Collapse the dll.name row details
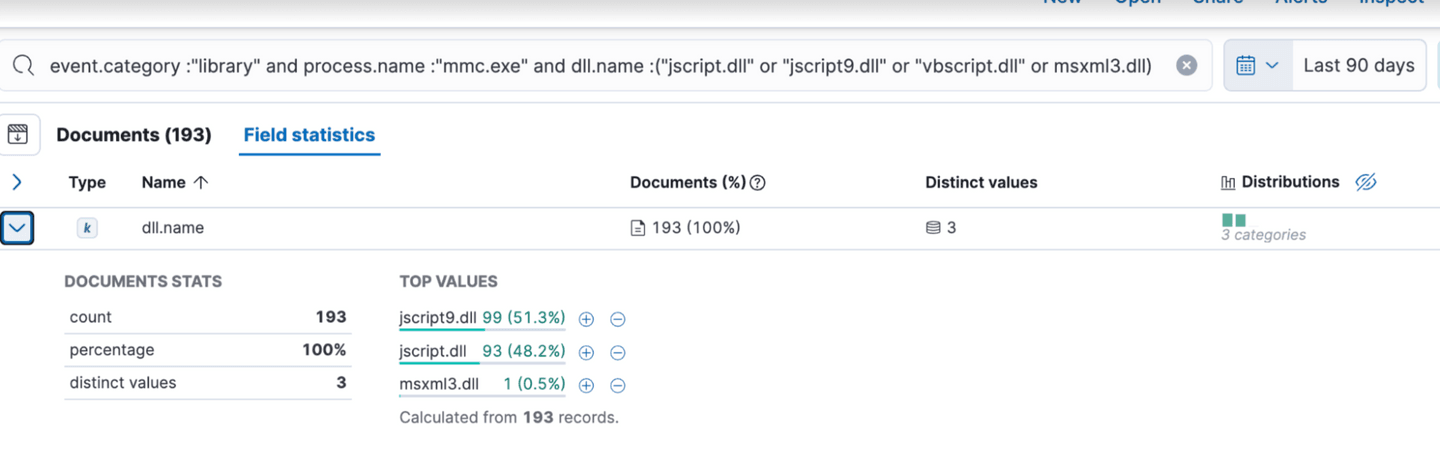The height and width of the screenshot is (451, 1440). (x=18, y=228)
